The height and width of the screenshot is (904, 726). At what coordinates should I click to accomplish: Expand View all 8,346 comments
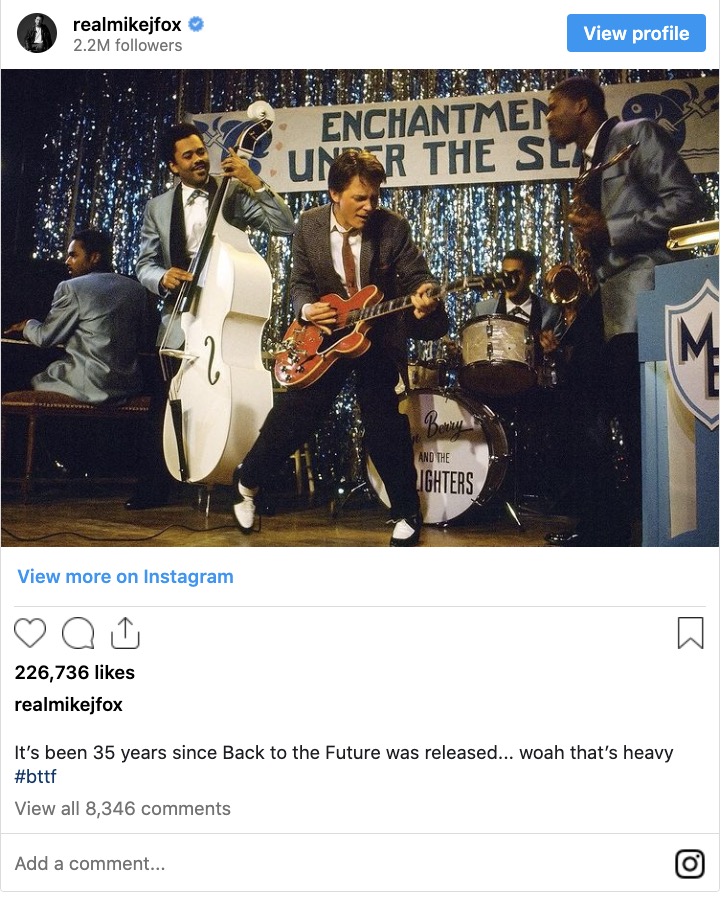pos(122,809)
